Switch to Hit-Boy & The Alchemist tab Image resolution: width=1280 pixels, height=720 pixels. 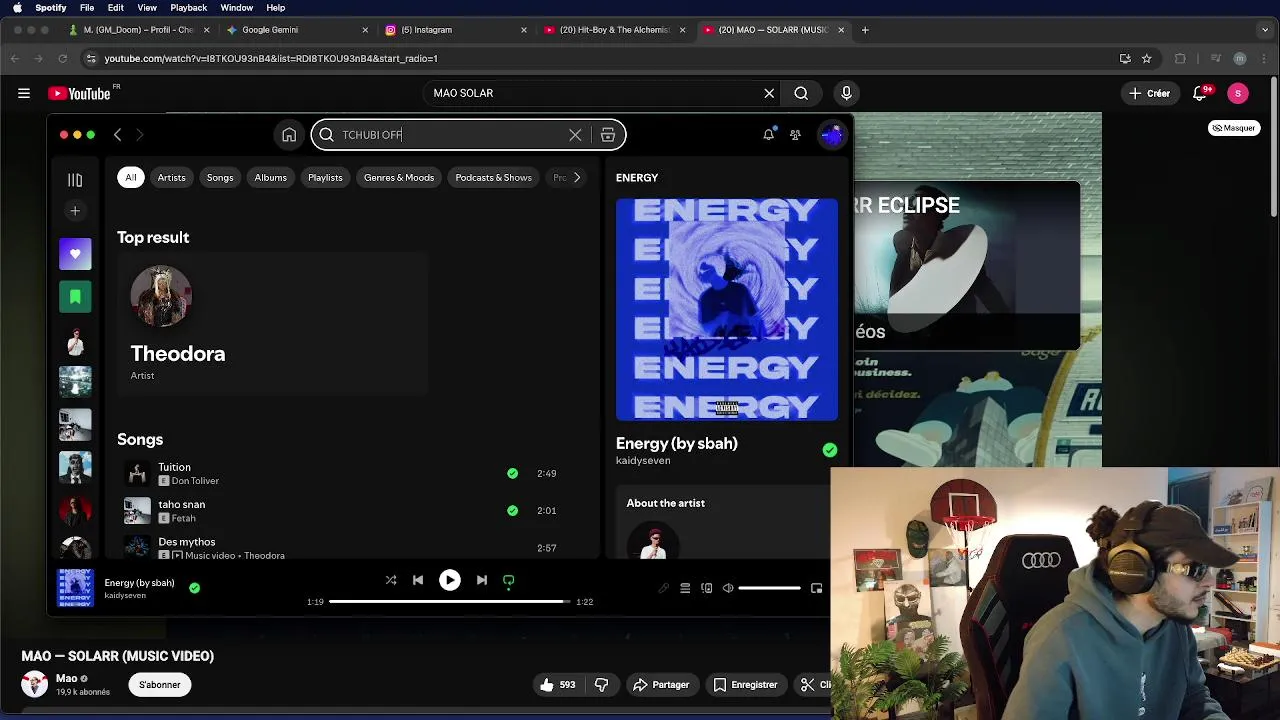coord(613,30)
